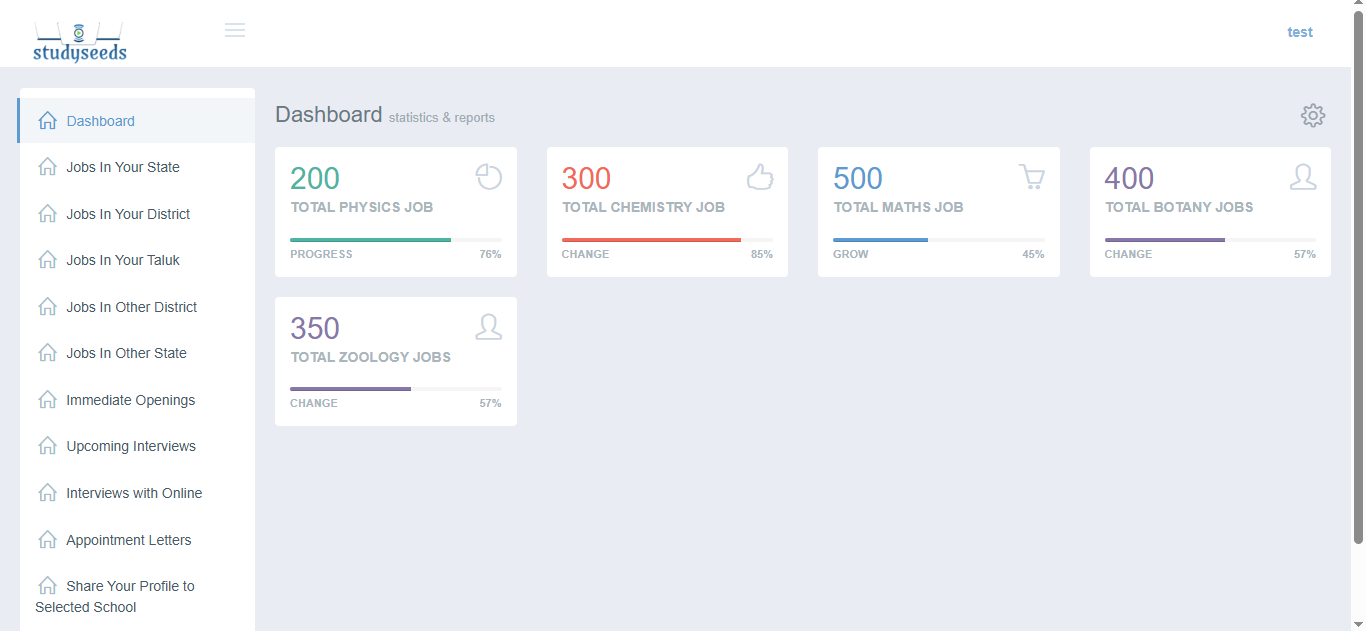The height and width of the screenshot is (631, 1366).
Task: Click the user icon on Zoology card
Action: (488, 327)
